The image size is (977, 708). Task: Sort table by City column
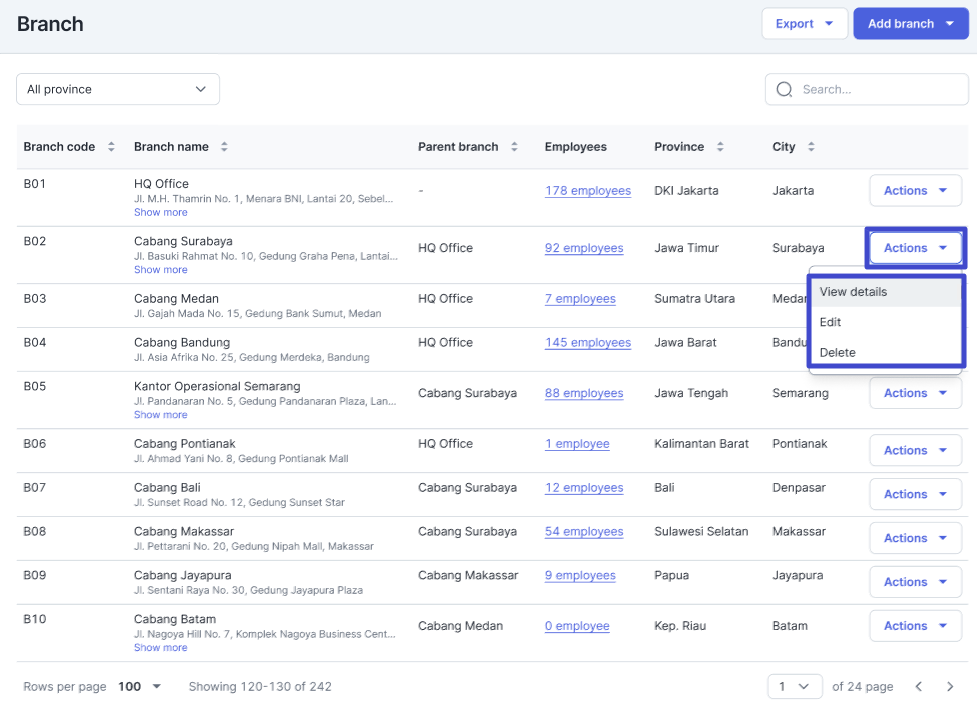(811, 147)
